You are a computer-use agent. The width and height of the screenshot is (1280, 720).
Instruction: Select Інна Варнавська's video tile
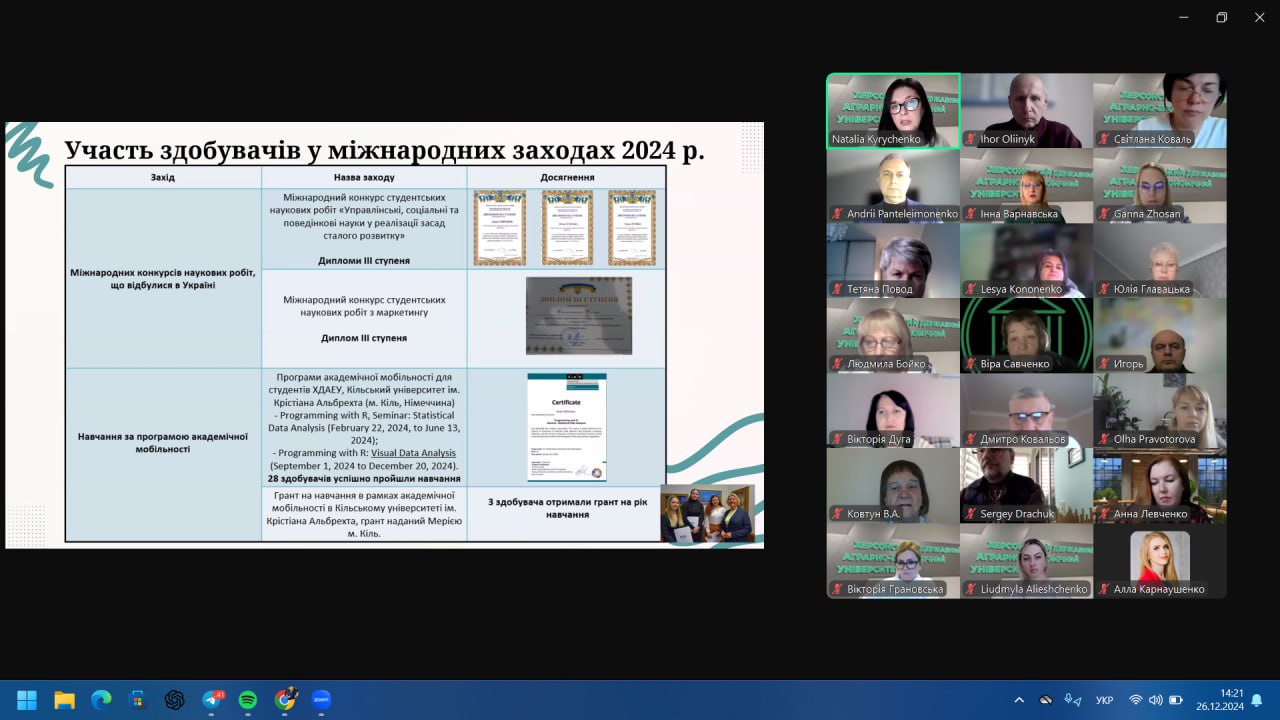1026,186
